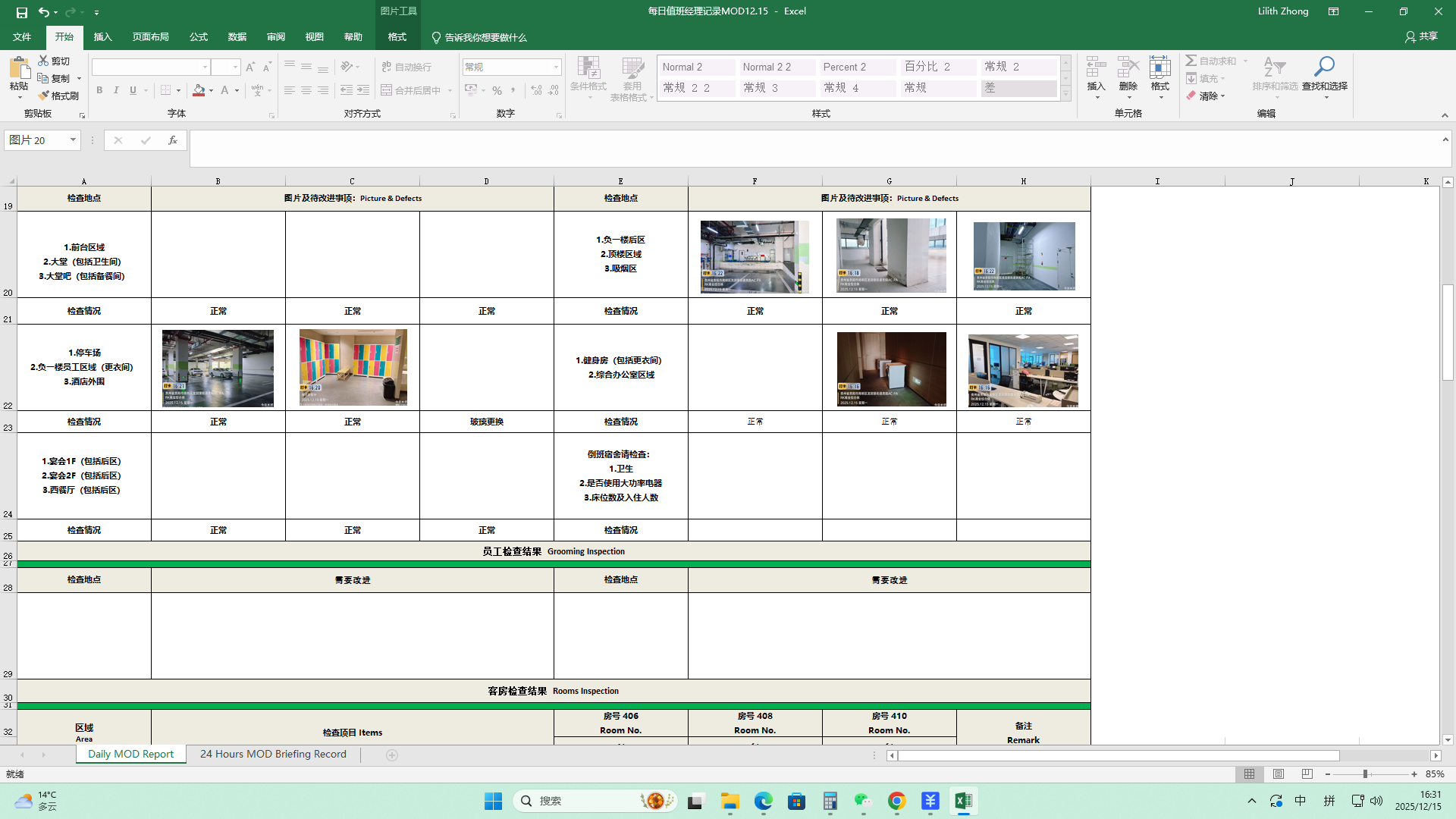The width and height of the screenshot is (1456, 819).
Task: Select the colorful lockers photo thumbnail
Action: point(353,368)
